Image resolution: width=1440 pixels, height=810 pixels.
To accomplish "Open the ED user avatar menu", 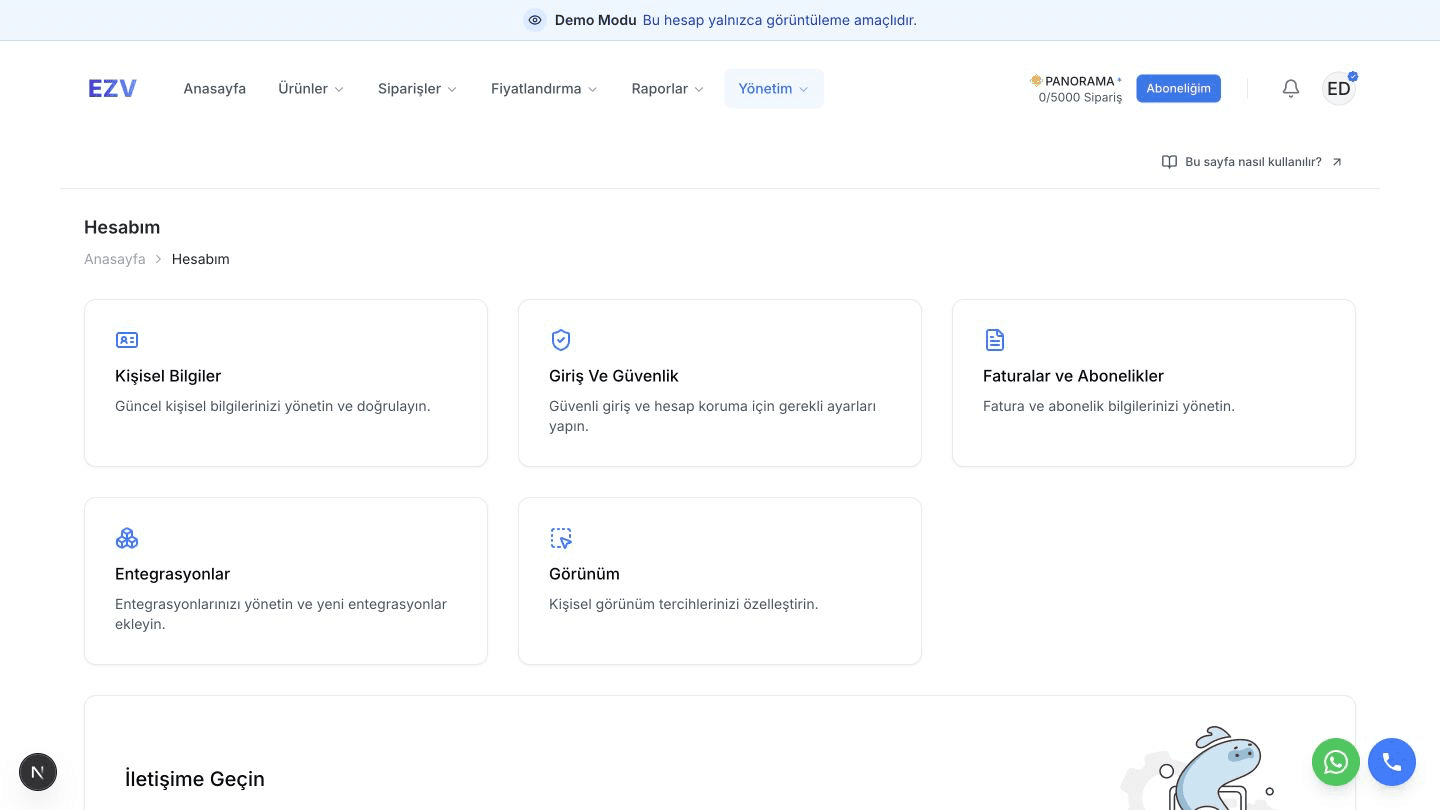I will [1339, 88].
